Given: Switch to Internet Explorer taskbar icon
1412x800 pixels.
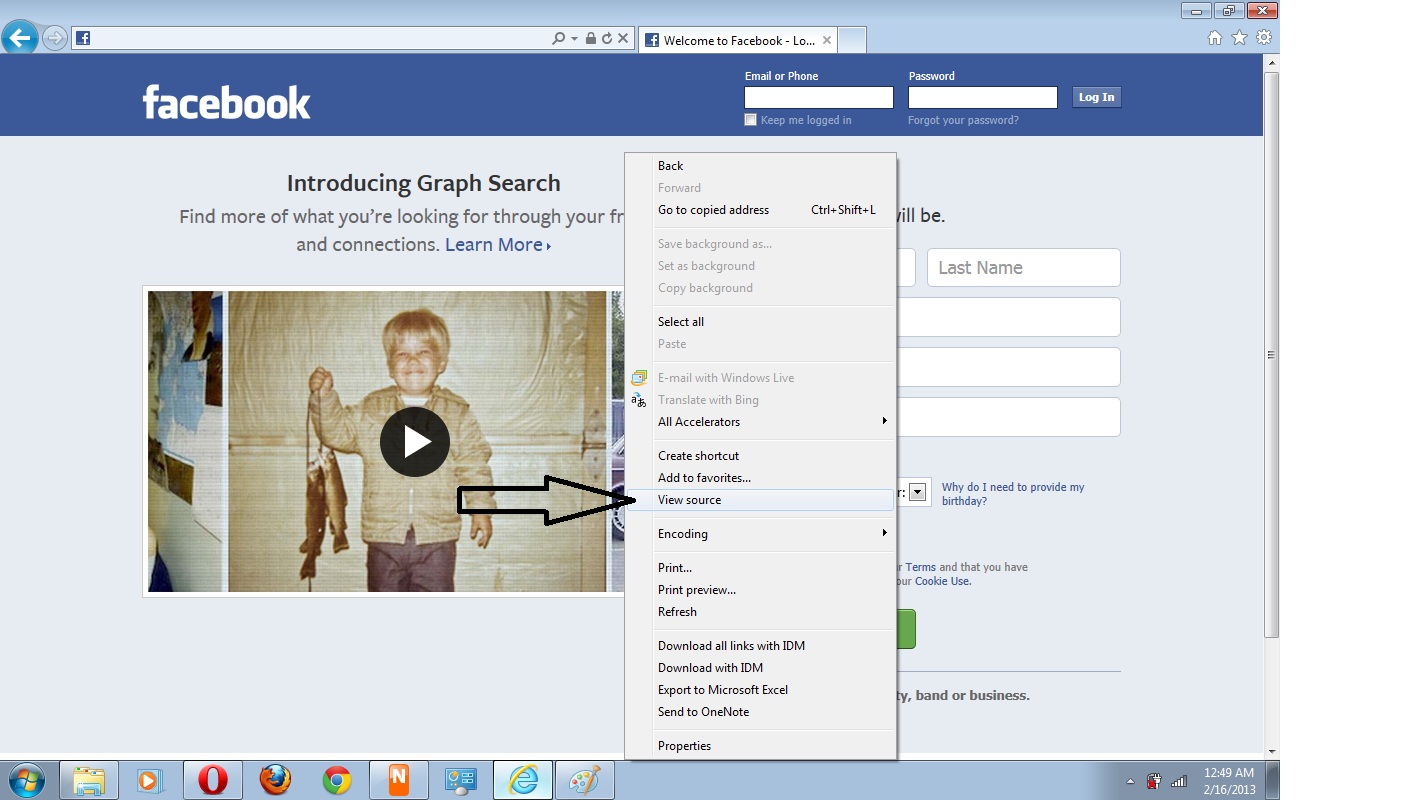Looking at the screenshot, I should click(523, 780).
